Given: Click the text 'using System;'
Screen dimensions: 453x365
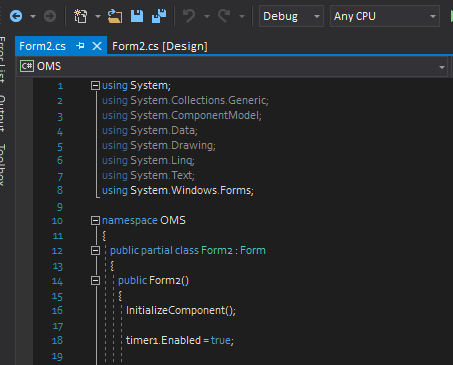Looking at the screenshot, I should click(x=136, y=86).
